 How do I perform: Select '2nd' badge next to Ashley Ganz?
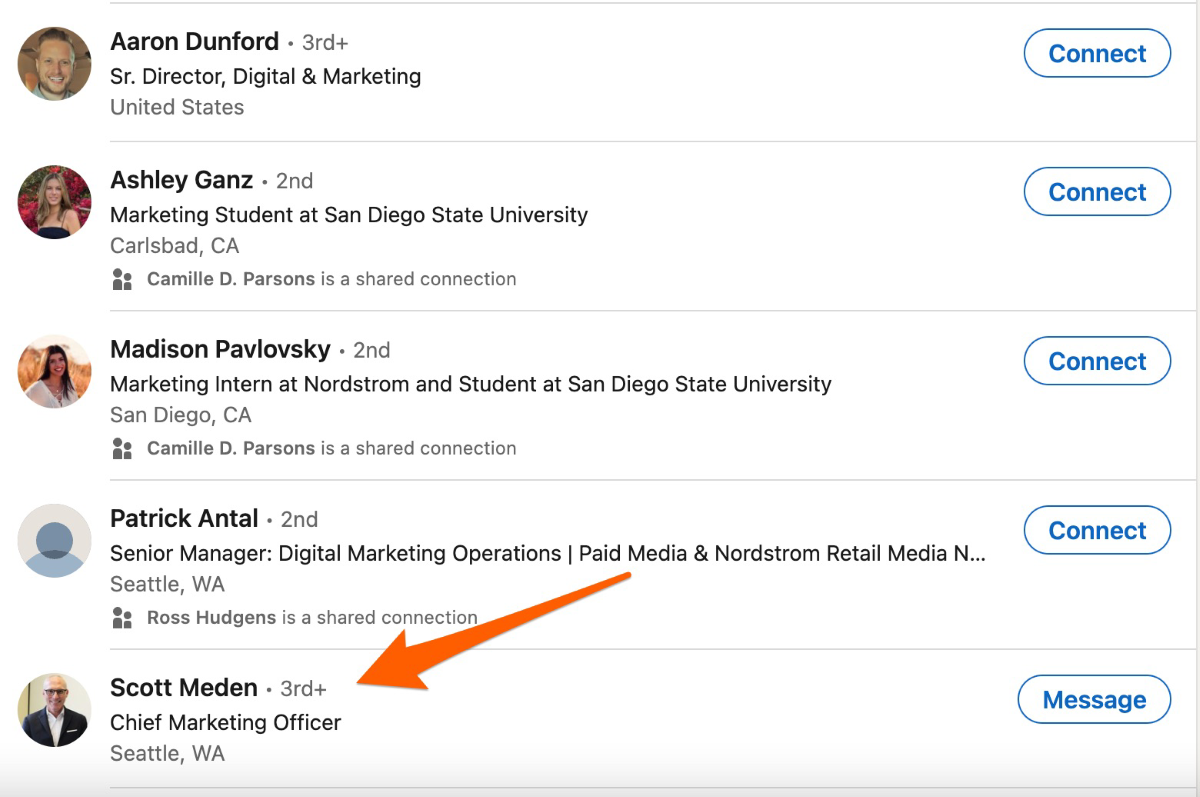coord(294,182)
